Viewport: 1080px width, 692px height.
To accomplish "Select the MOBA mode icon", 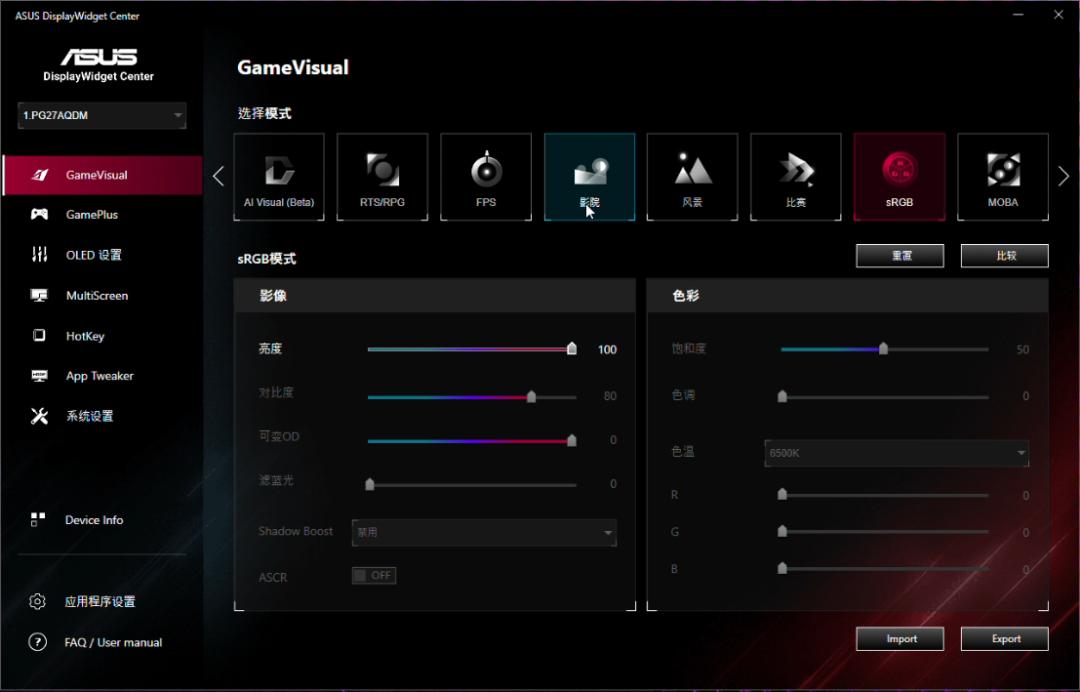I will coord(1002,176).
